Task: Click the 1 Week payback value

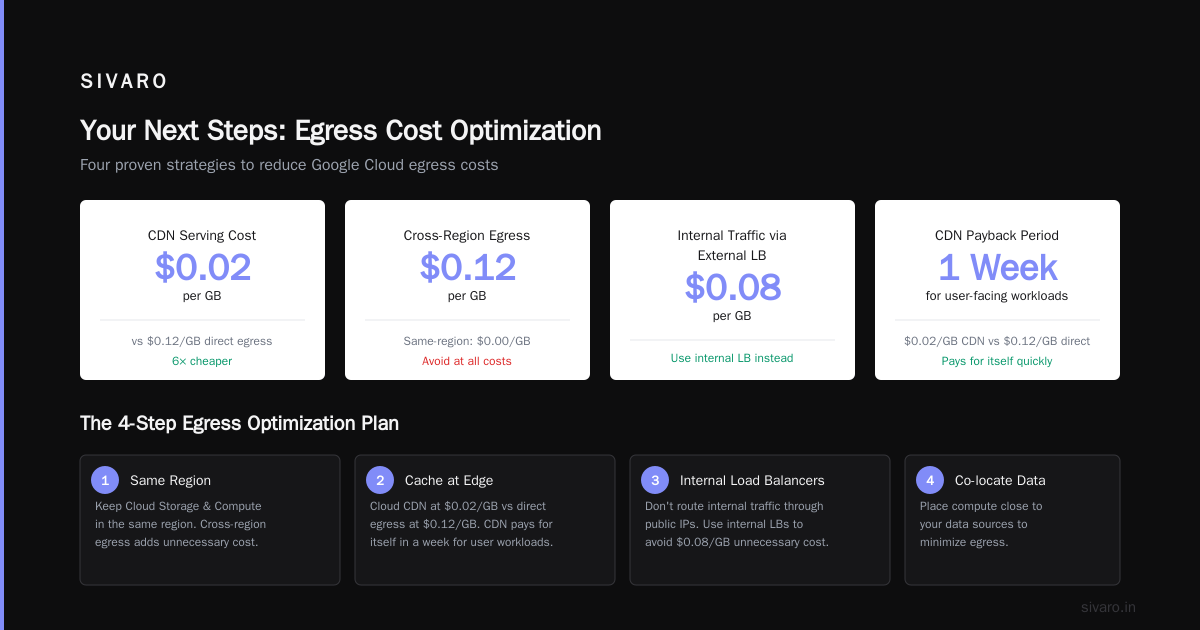Action: 997,267
